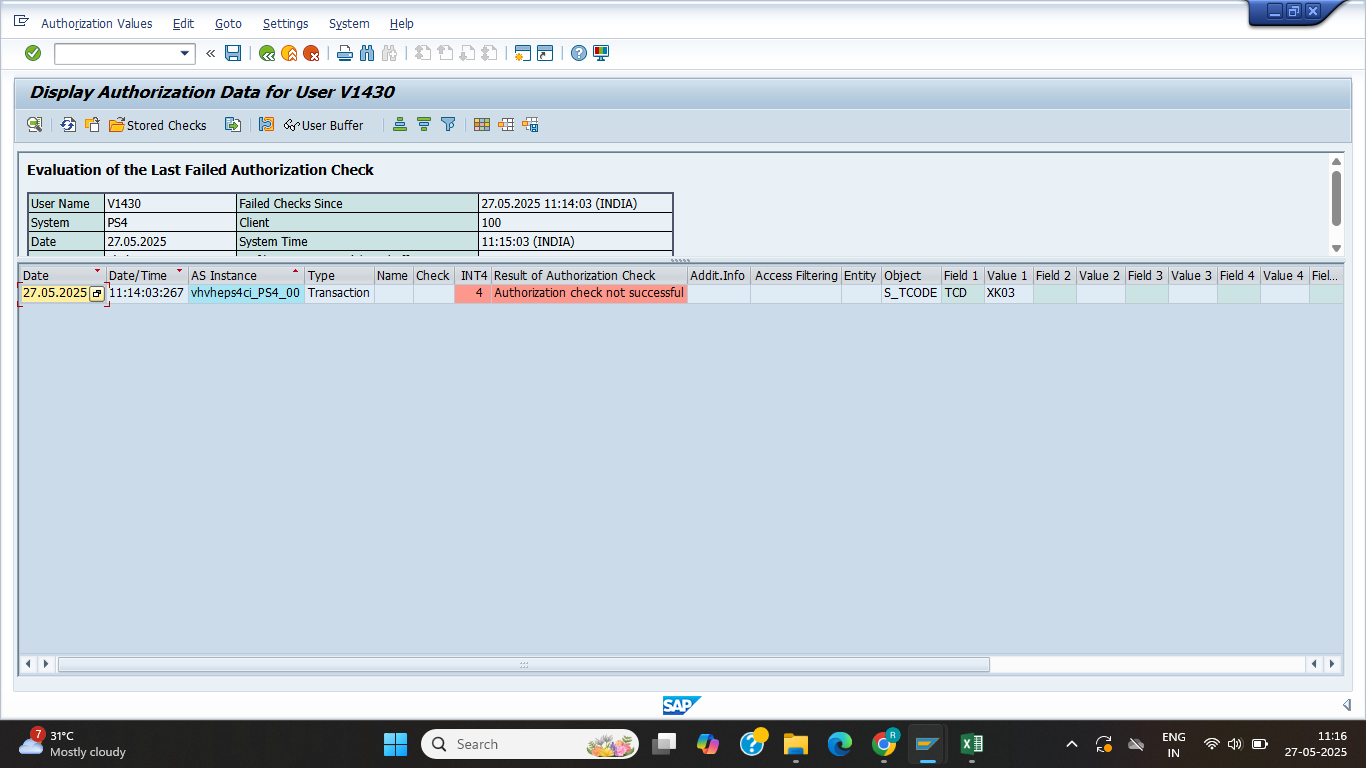Click the Save diskette icon

(233, 53)
